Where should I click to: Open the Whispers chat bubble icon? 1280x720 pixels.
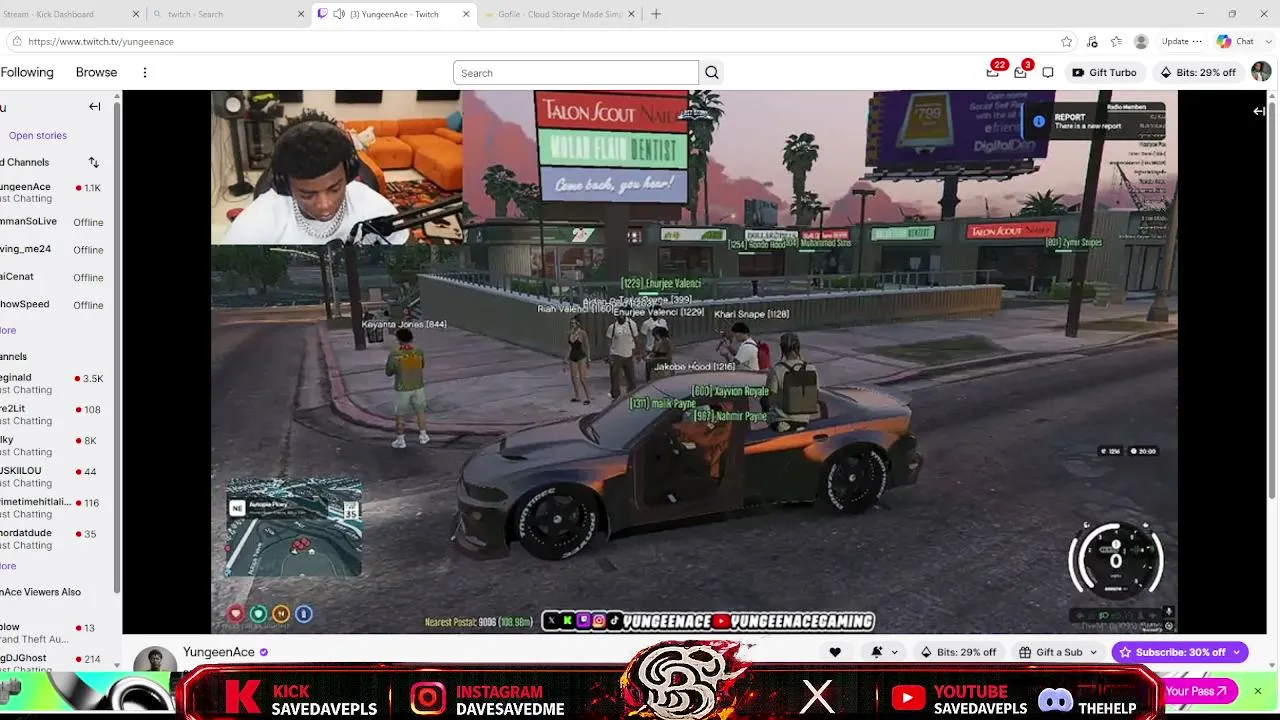[x=1048, y=73]
